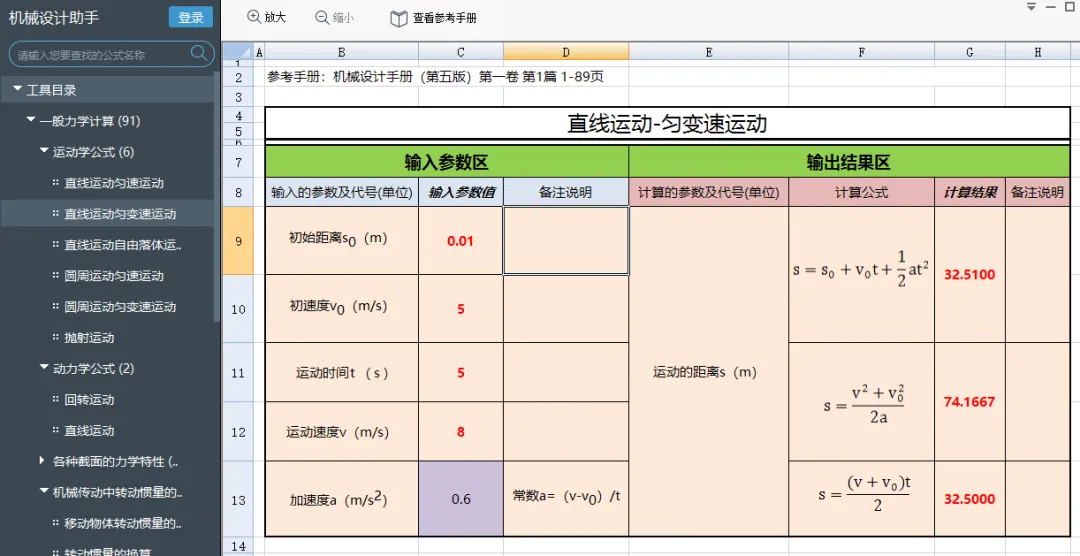1080x556 pixels.
Task: Collapse the 工具目录 tree root
Action: pyautogui.click(x=17, y=90)
